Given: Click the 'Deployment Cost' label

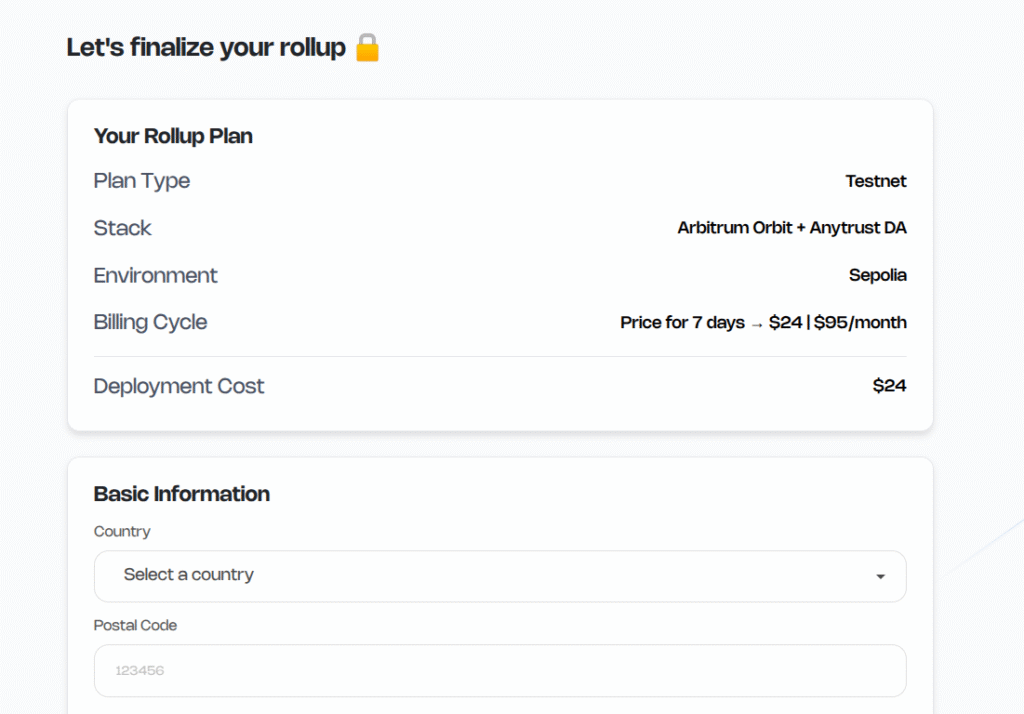Looking at the screenshot, I should [x=179, y=386].
